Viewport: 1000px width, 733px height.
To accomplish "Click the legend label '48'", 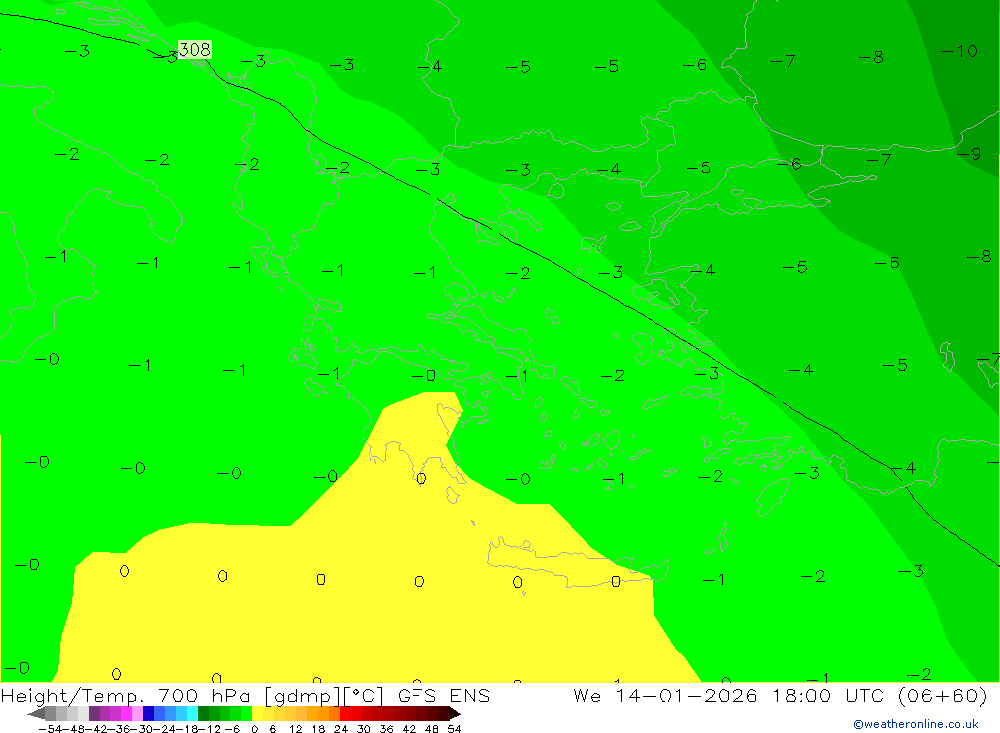I will (x=432, y=729).
